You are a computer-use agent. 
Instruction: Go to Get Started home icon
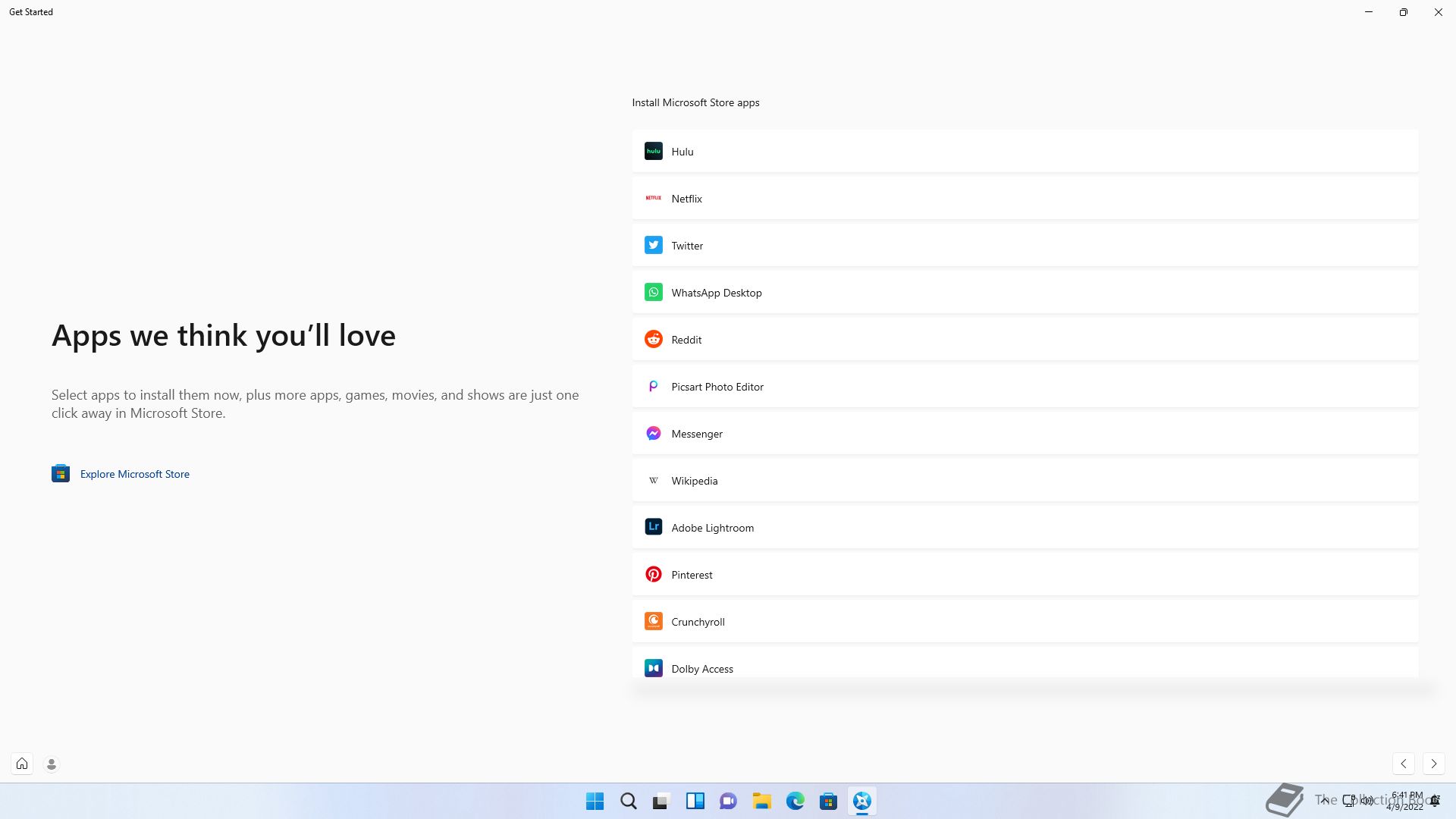[22, 764]
